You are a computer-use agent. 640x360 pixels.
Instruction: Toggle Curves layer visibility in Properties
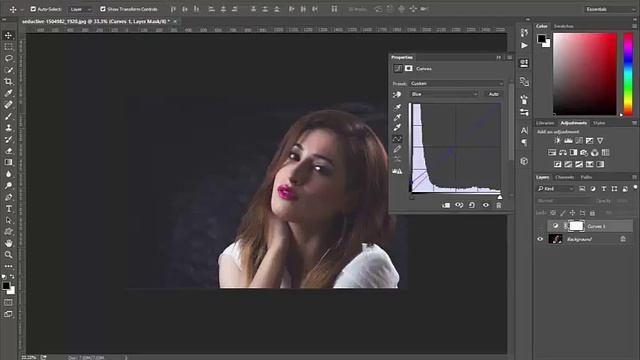(485, 205)
